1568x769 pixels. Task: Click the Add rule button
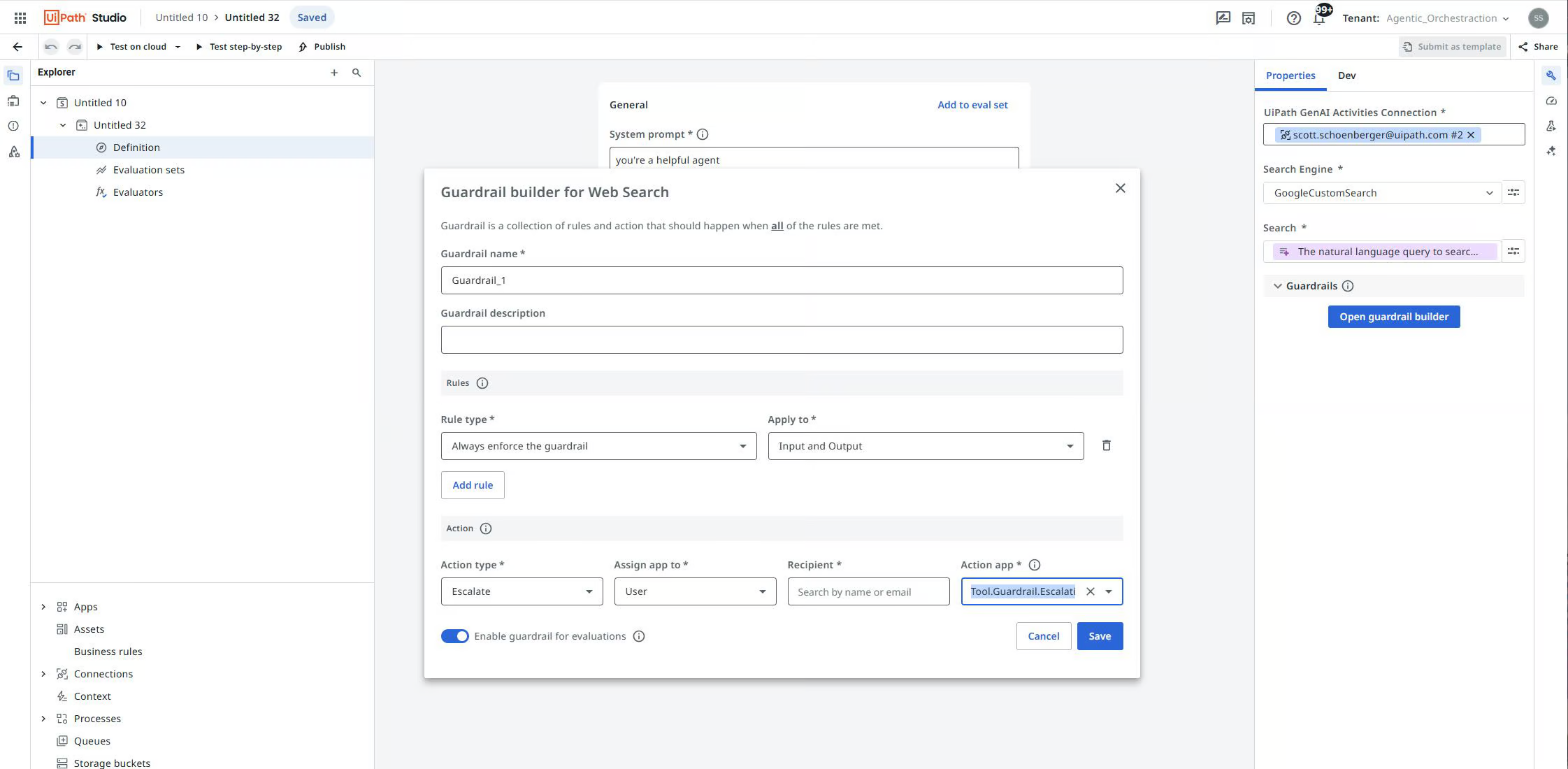coord(473,485)
